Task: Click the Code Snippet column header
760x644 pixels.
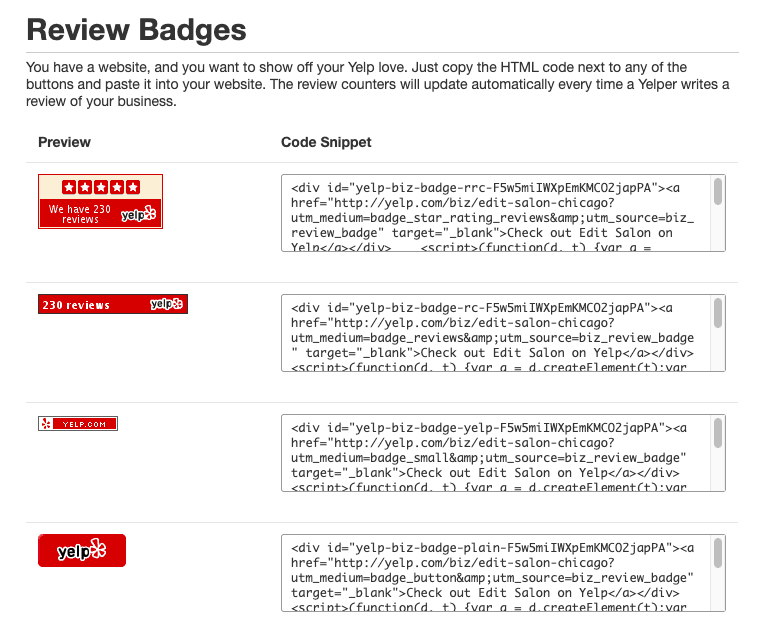Action: tap(326, 142)
